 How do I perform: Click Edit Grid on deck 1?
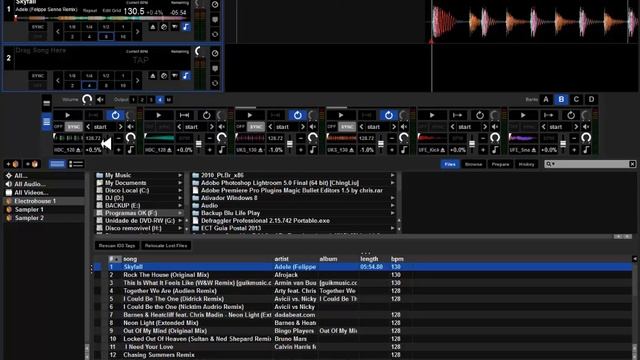111,11
